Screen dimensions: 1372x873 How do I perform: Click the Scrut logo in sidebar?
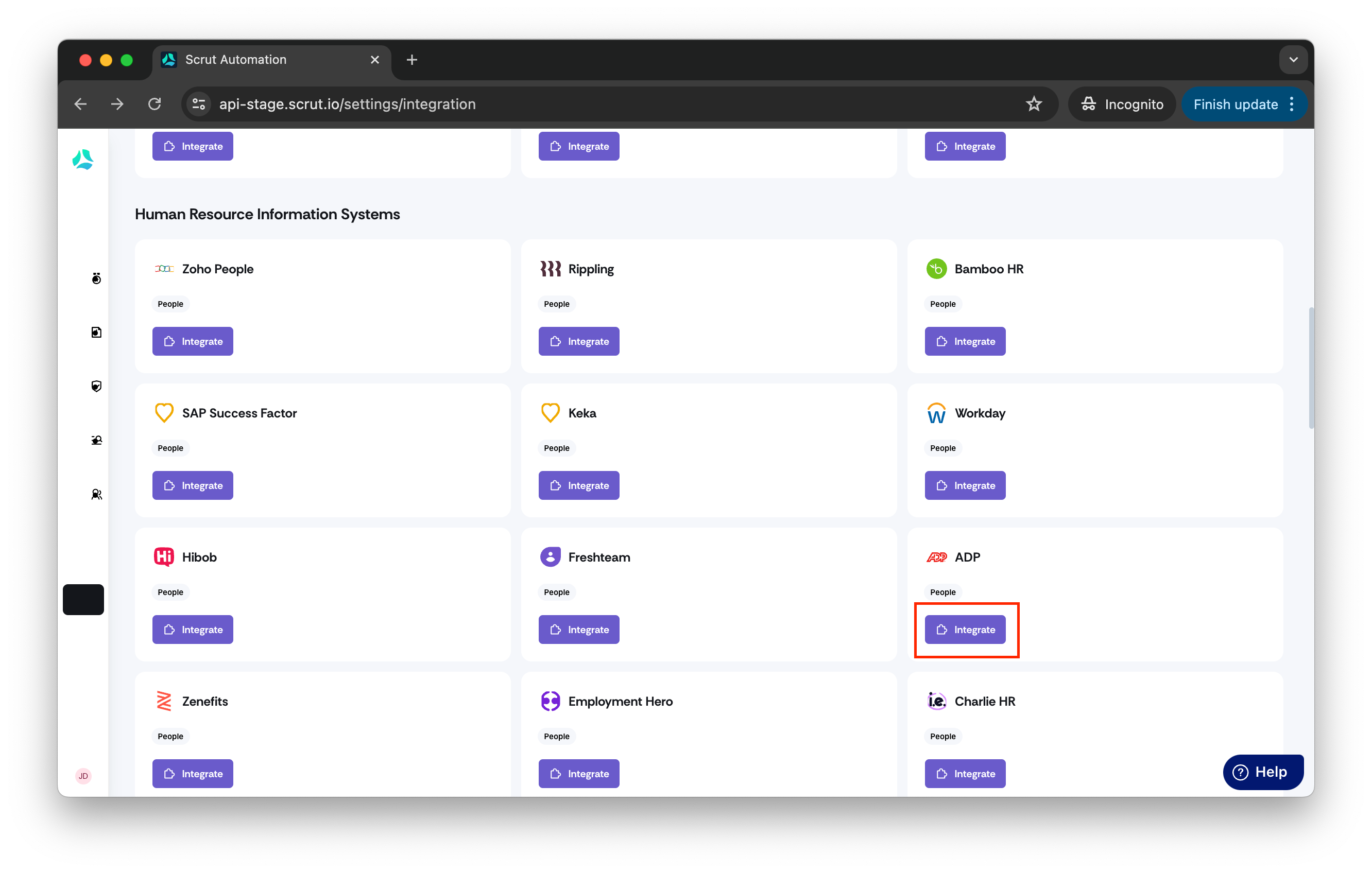[83, 160]
